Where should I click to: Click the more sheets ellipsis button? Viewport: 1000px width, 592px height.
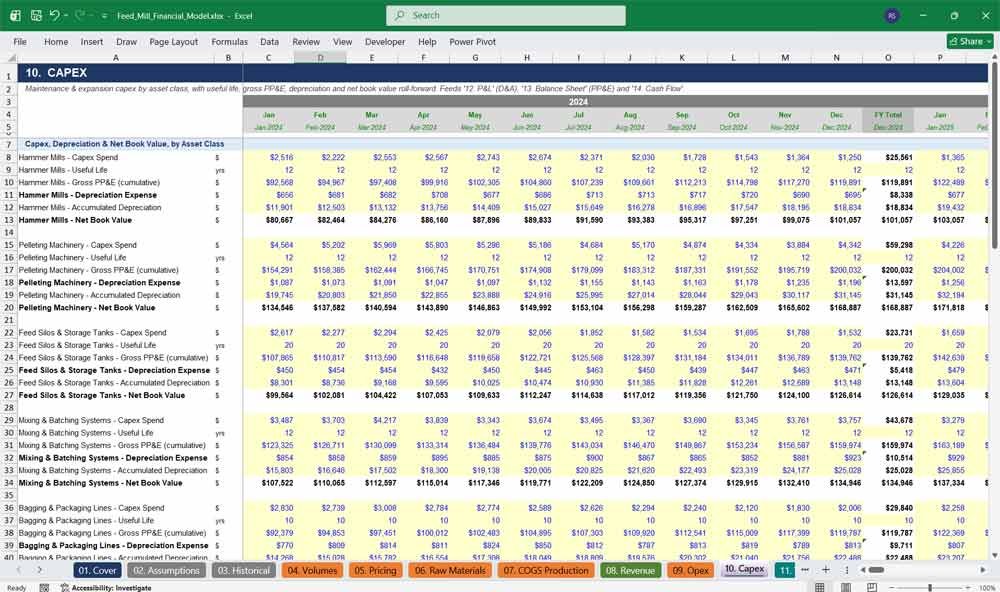coord(805,570)
